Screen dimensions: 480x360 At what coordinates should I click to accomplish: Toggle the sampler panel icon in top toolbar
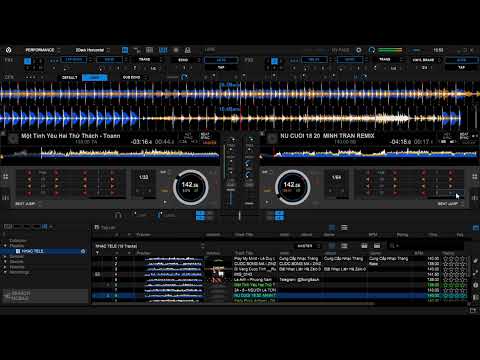pos(149,50)
